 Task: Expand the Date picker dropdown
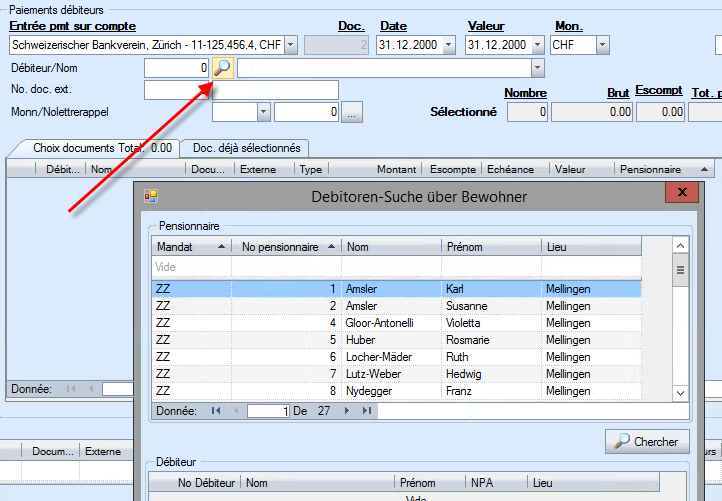pos(448,45)
